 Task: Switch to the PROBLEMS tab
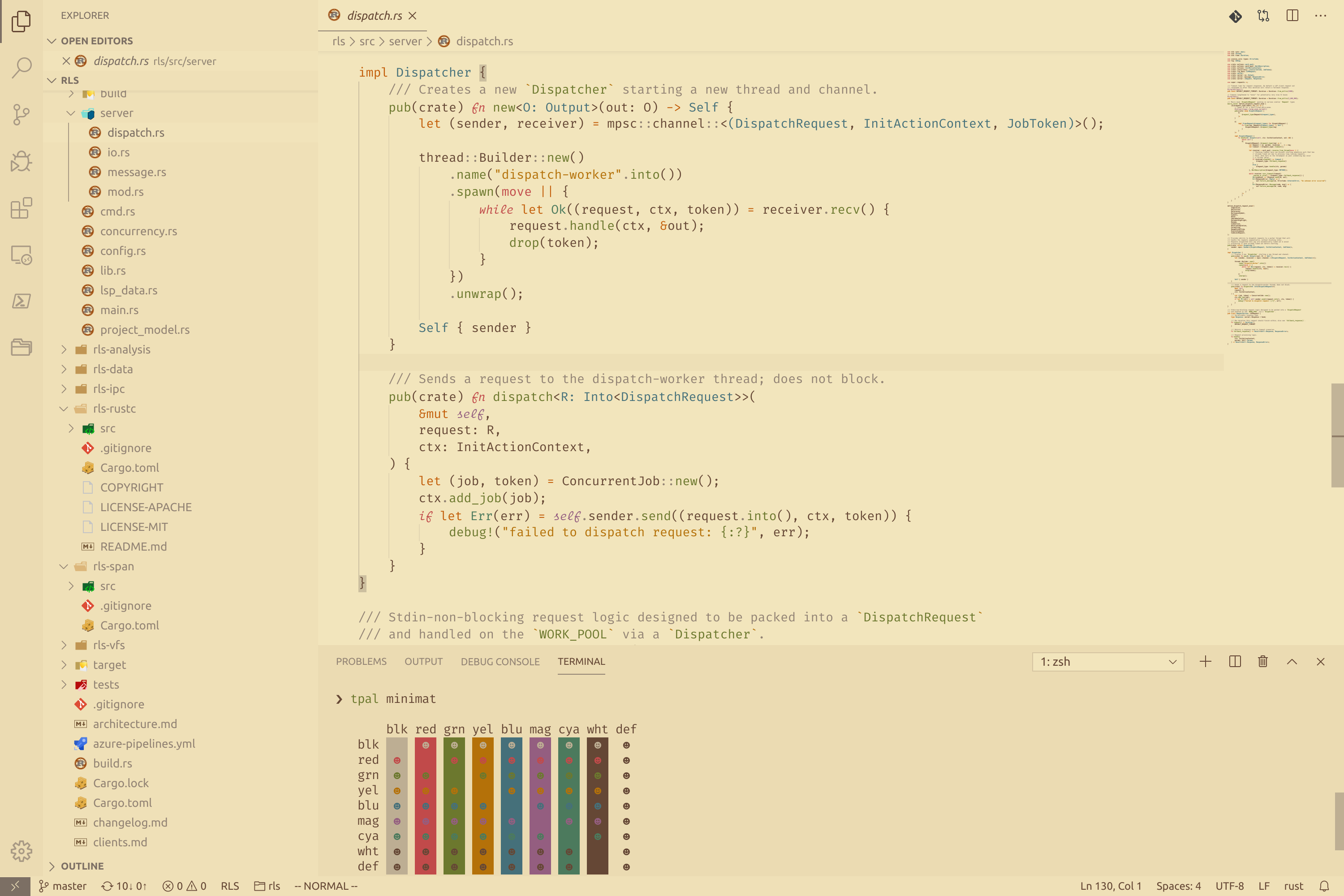[361, 661]
